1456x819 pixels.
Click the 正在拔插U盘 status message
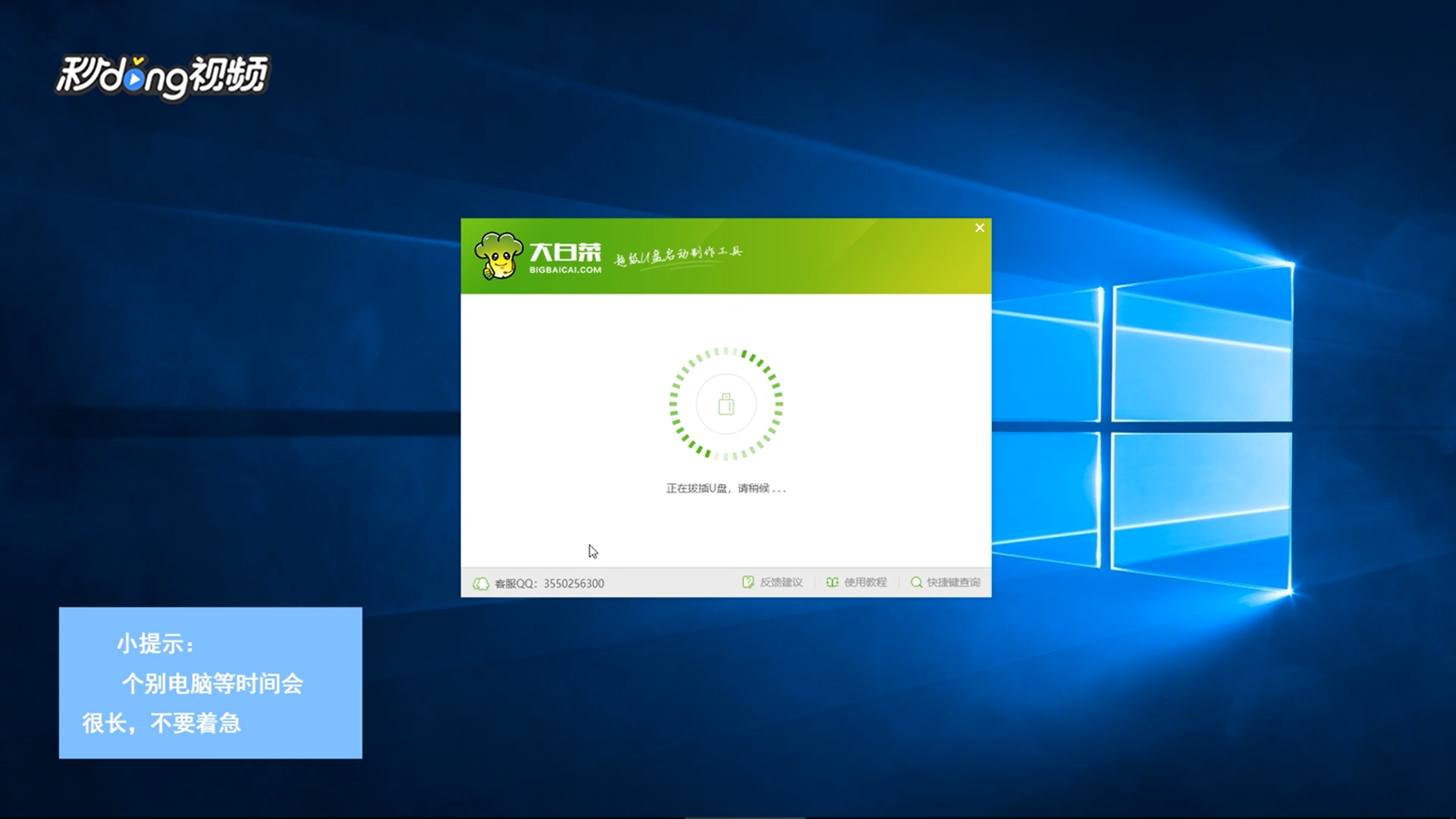[726, 488]
